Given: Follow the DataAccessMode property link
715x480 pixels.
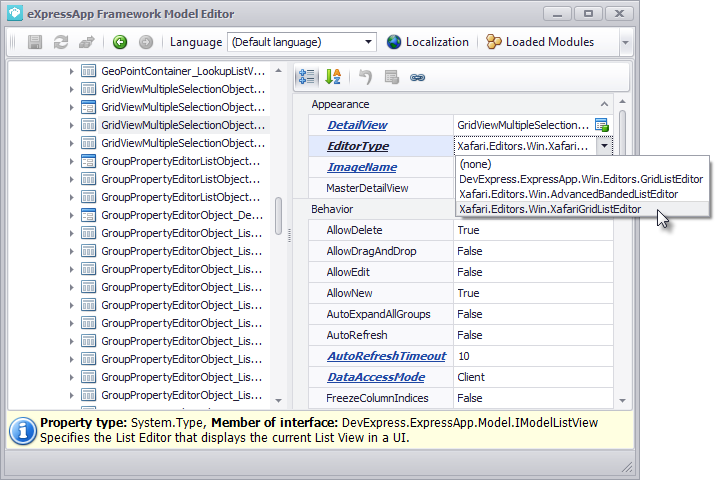Looking at the screenshot, I should [x=376, y=377].
